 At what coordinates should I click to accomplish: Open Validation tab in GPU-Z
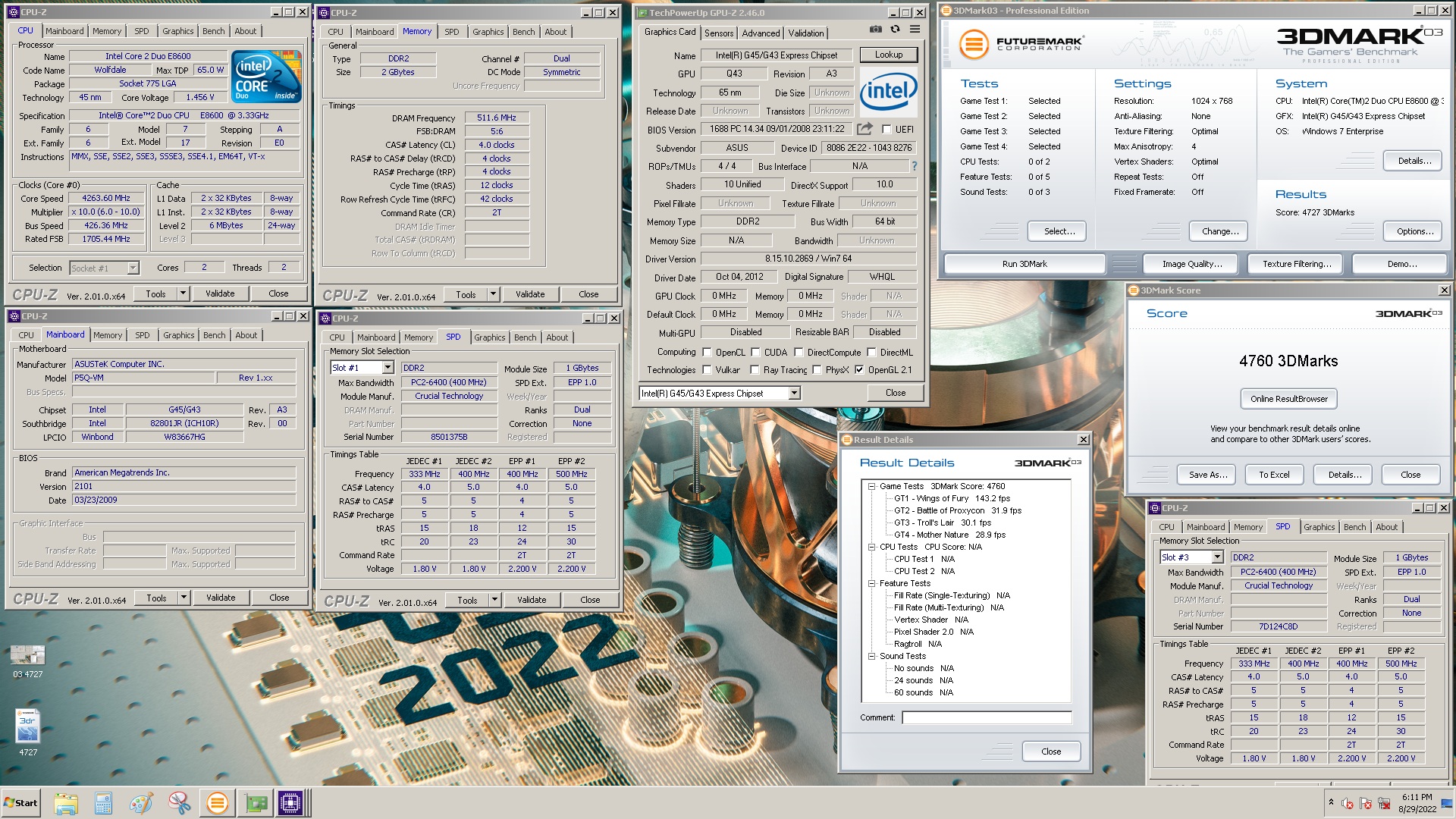[x=806, y=33]
